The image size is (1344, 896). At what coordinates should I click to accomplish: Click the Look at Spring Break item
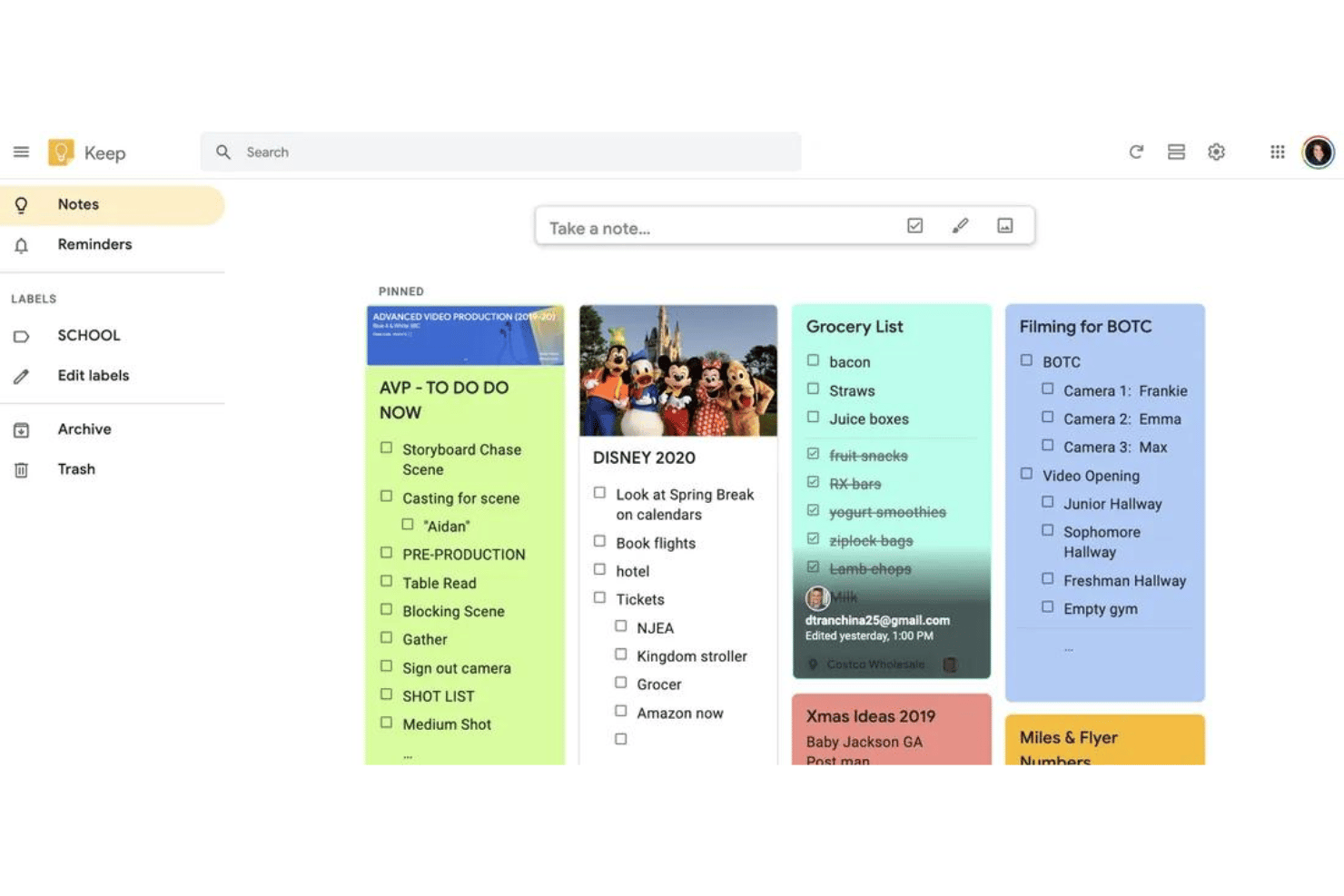coord(685,505)
